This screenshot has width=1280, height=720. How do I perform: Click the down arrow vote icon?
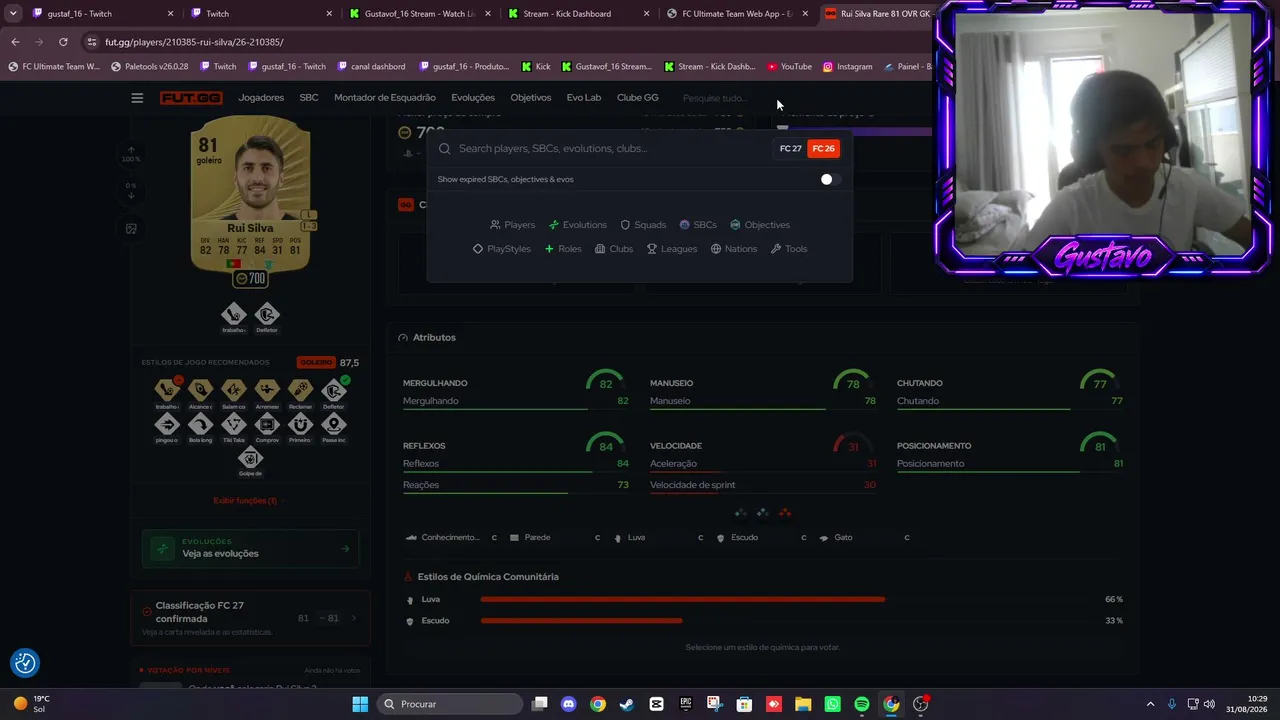131,196
